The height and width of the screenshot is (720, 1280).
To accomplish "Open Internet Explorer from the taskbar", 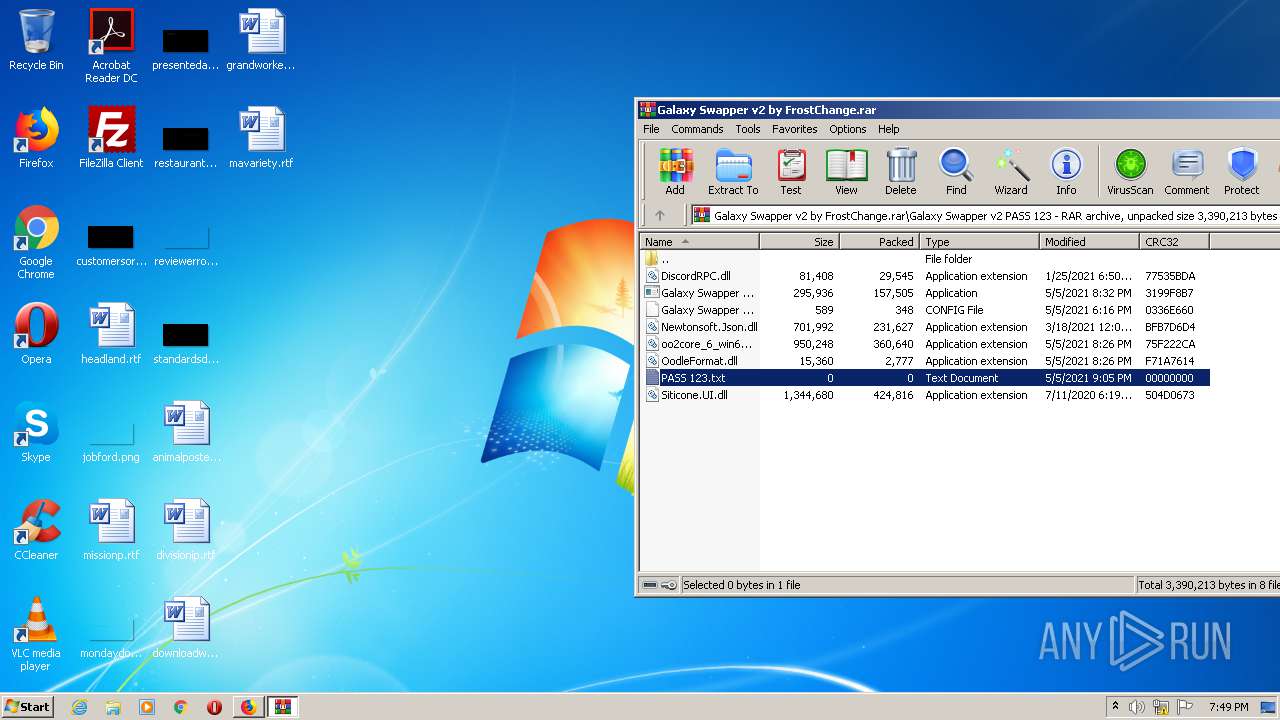I will [x=80, y=707].
